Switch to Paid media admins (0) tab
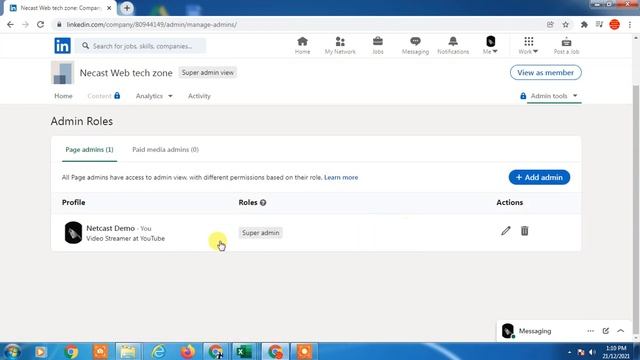640x360 pixels. pos(165,150)
